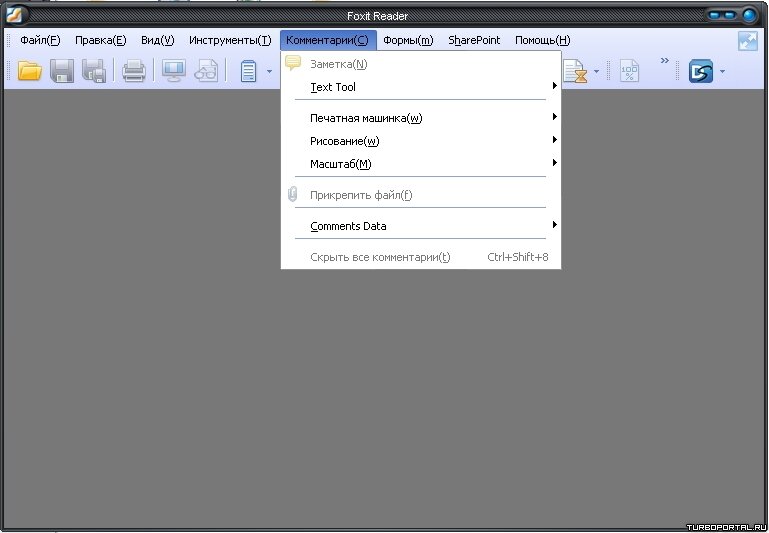Click the blue DS logo toolbar icon
The height and width of the screenshot is (533, 769).
click(701, 71)
